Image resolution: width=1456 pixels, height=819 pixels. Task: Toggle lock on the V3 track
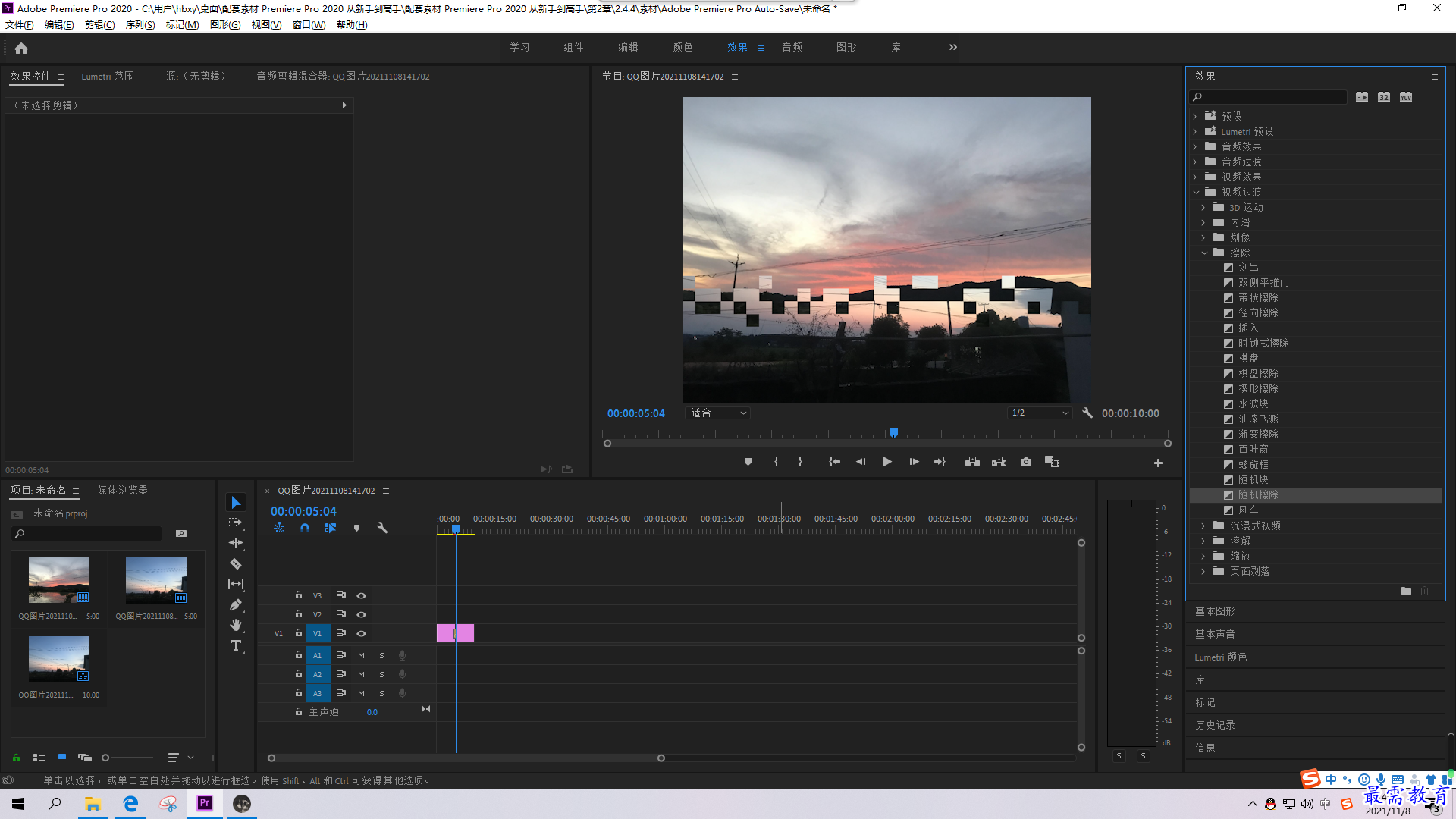point(299,595)
